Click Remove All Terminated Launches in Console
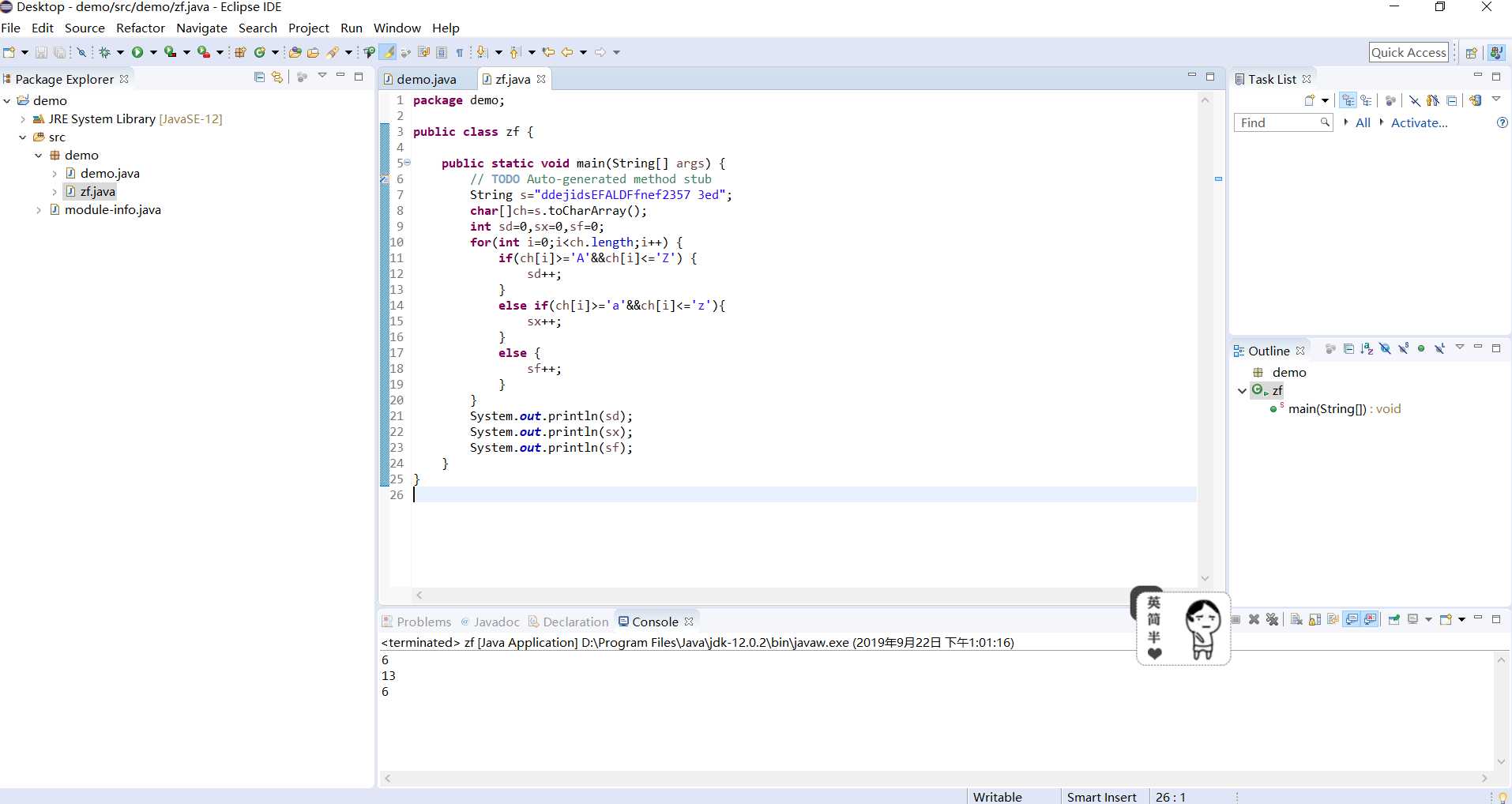1512x804 pixels. pyautogui.click(x=1272, y=619)
